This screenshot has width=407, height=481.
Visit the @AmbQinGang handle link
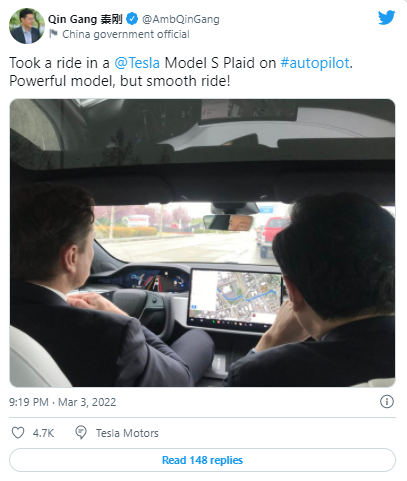pos(181,19)
